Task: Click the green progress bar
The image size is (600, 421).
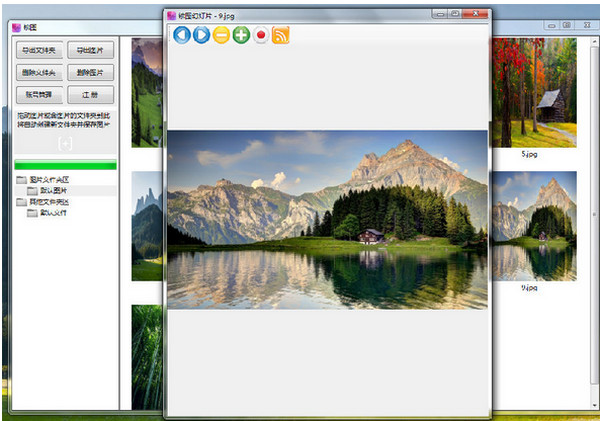Action: click(65, 165)
